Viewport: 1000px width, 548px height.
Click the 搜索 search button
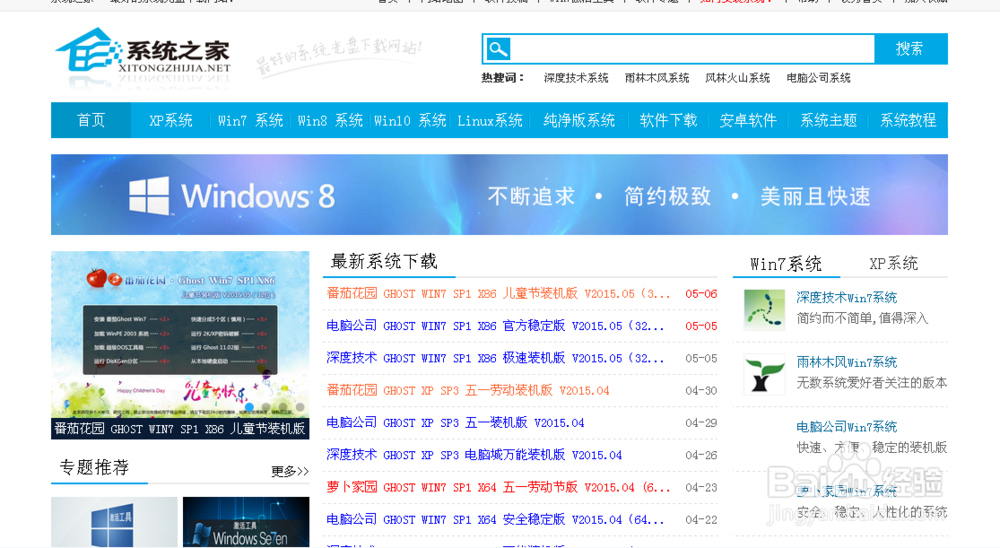point(910,49)
